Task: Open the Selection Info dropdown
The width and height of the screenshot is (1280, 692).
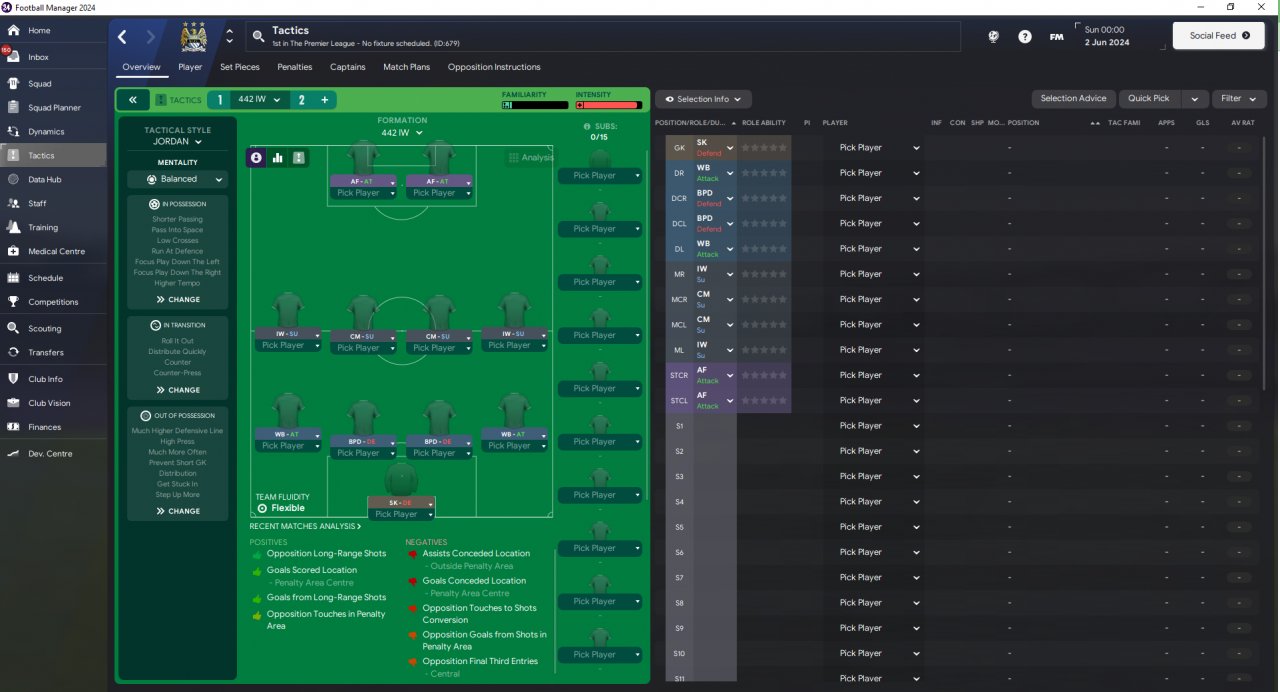Action: [703, 99]
